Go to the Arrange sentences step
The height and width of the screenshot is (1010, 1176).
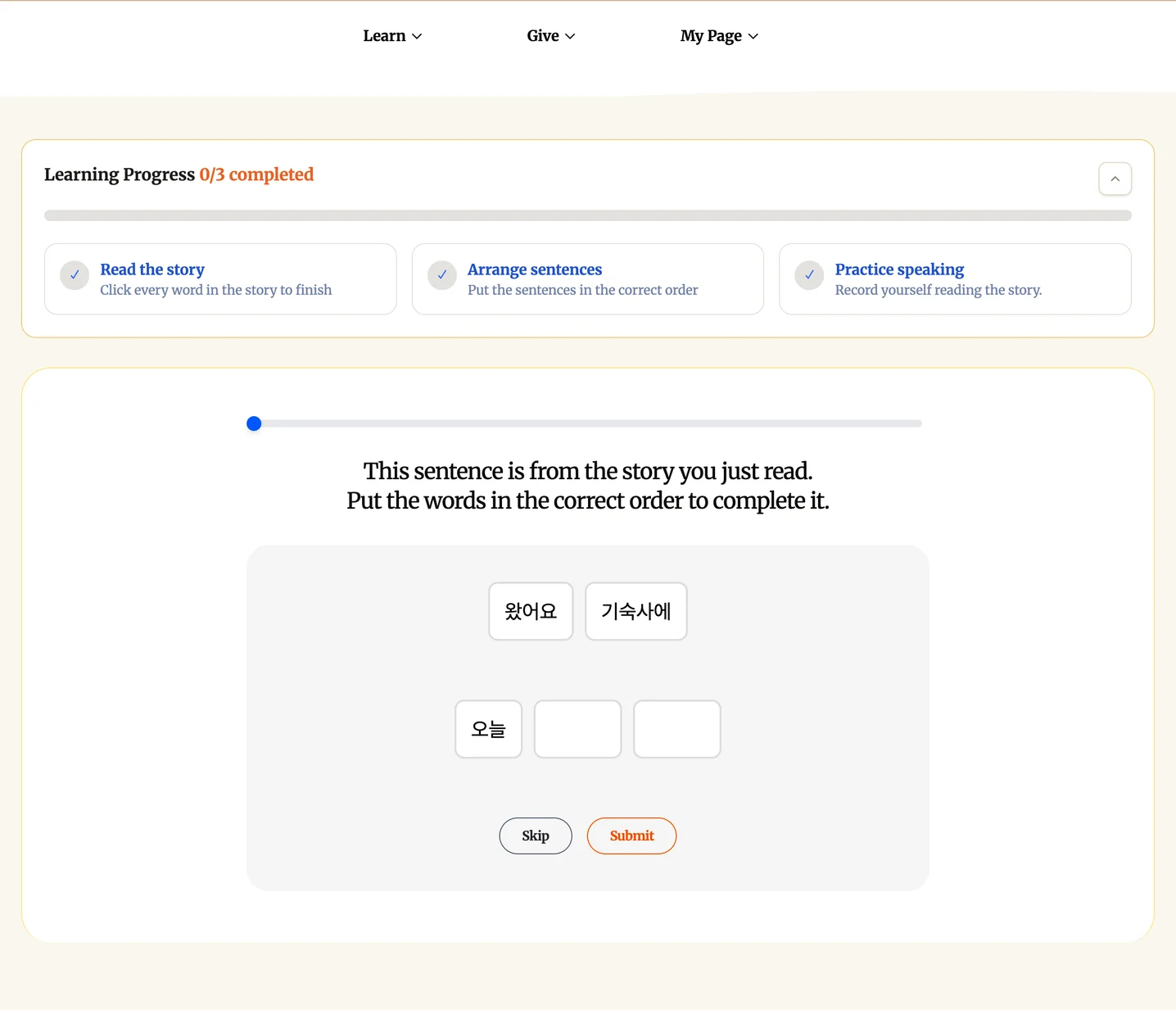click(x=534, y=269)
